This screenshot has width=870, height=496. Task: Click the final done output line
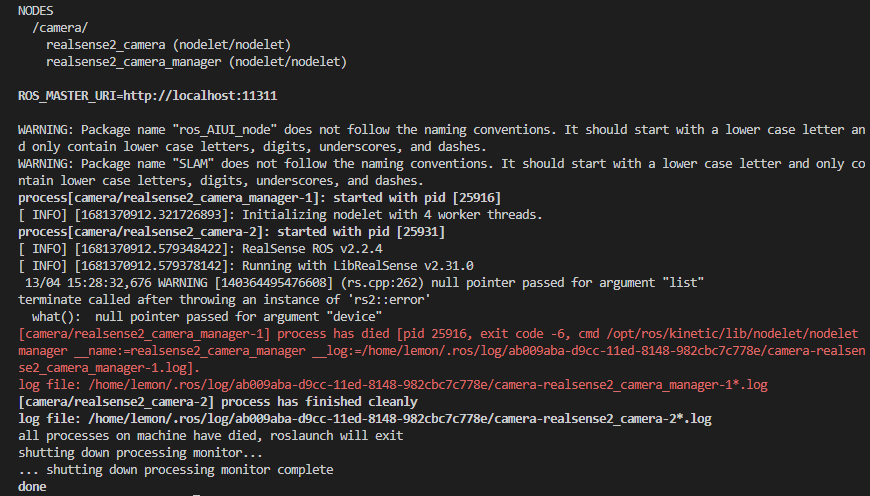click(32, 487)
